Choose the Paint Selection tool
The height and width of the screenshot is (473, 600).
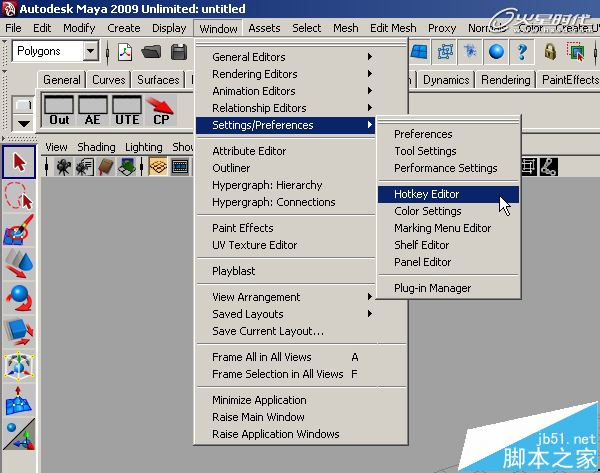click(19, 230)
